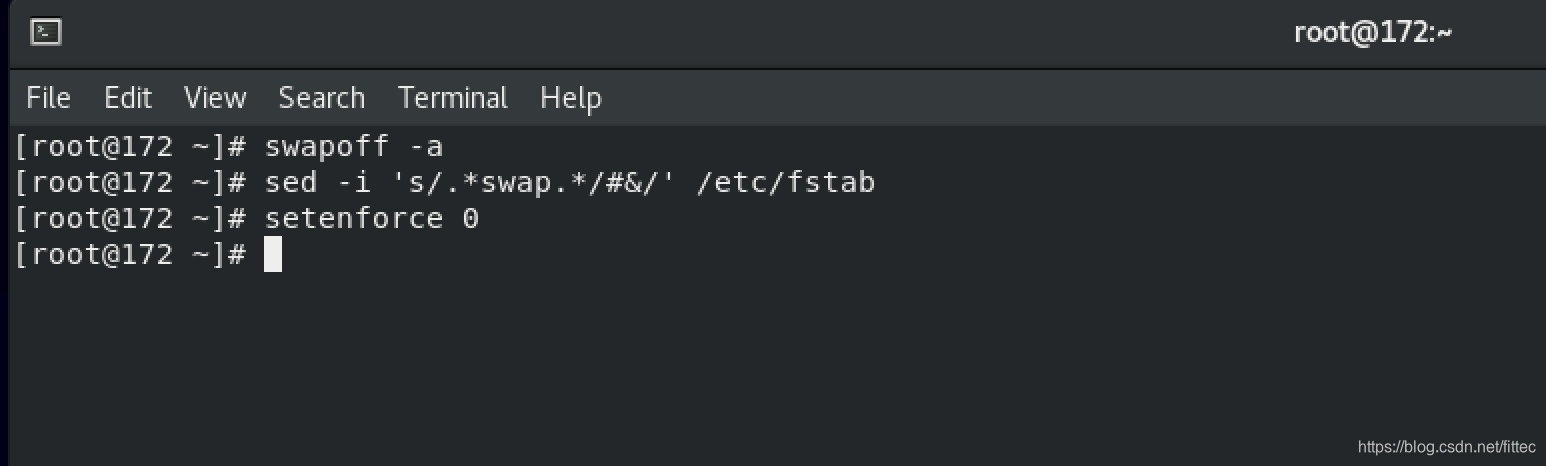Click the -i option of sed command
Viewport: 1546px width, 466px height.
355,183
